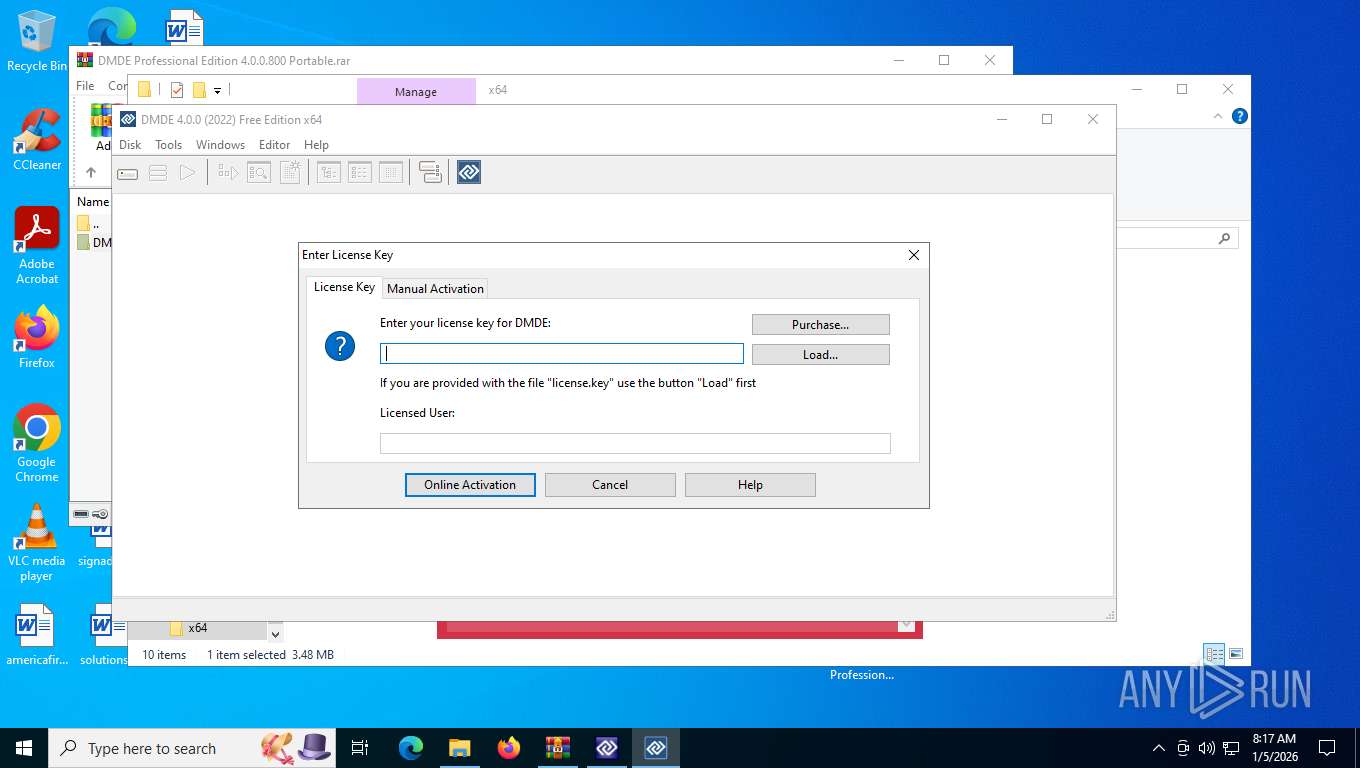The width and height of the screenshot is (1360, 768).
Task: Close the Enter License Key dialog
Action: click(913, 255)
